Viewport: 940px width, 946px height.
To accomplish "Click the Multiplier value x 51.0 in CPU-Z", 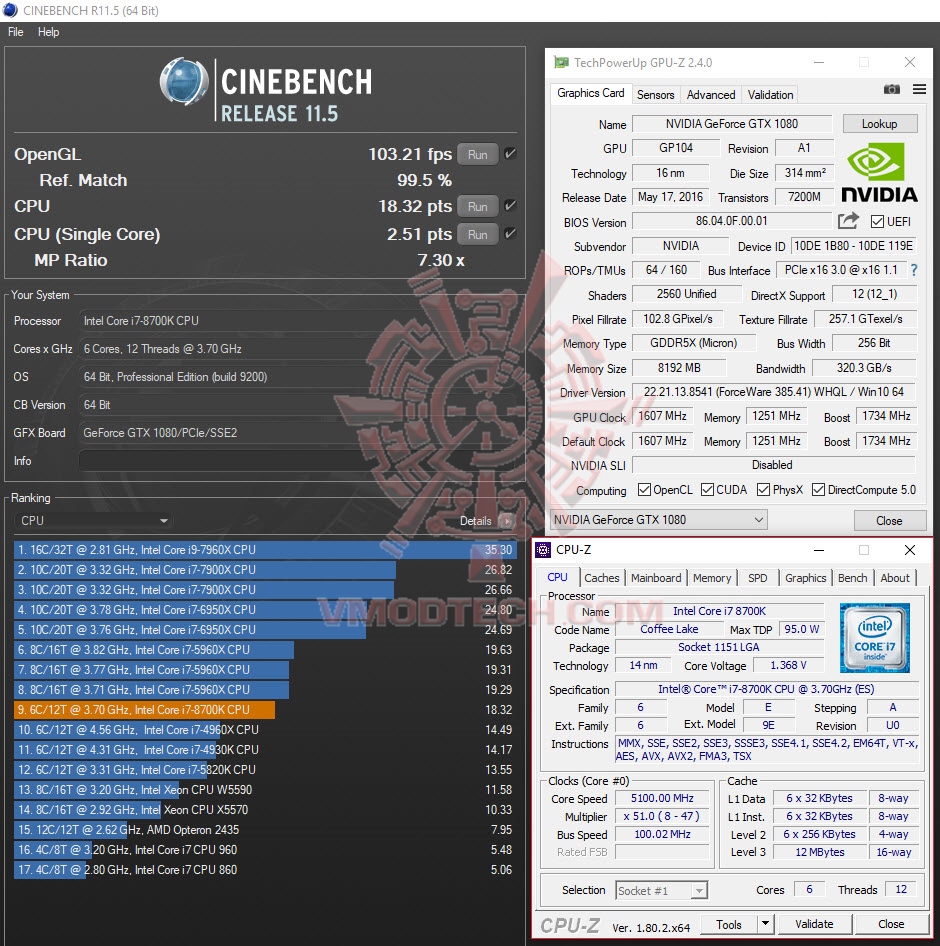I will tap(662, 816).
